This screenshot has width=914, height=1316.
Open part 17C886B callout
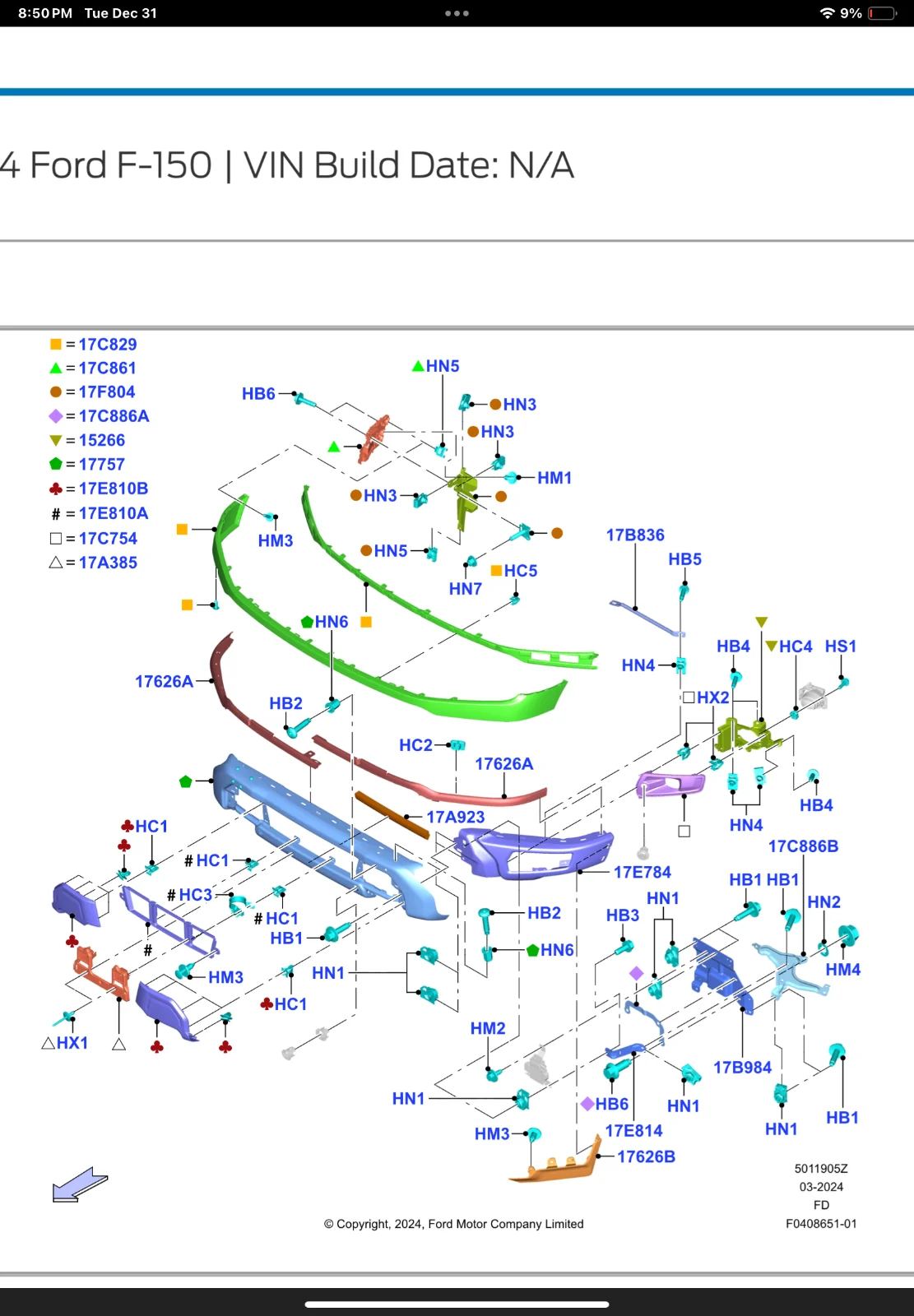pyautogui.click(x=804, y=846)
